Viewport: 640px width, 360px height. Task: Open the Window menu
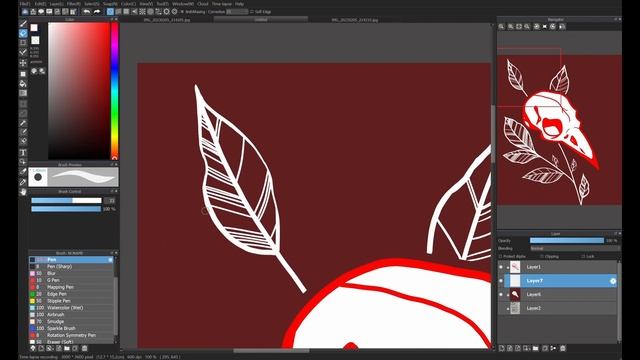(182, 4)
